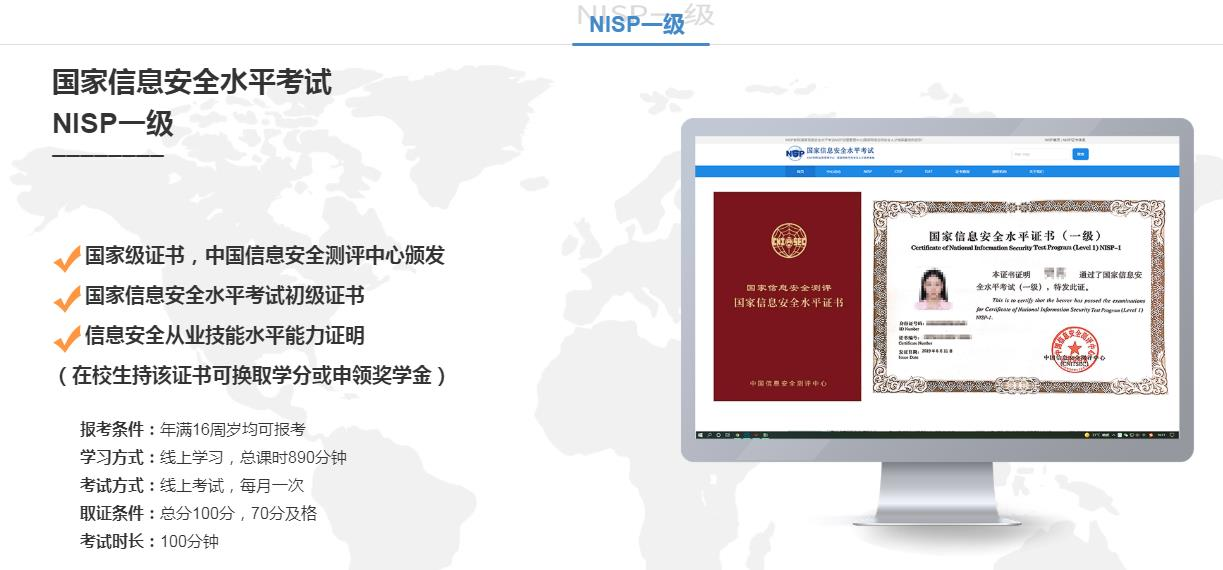1223x570 pixels.
Task: Click the NISP logo in the monitor page
Action: (795, 153)
